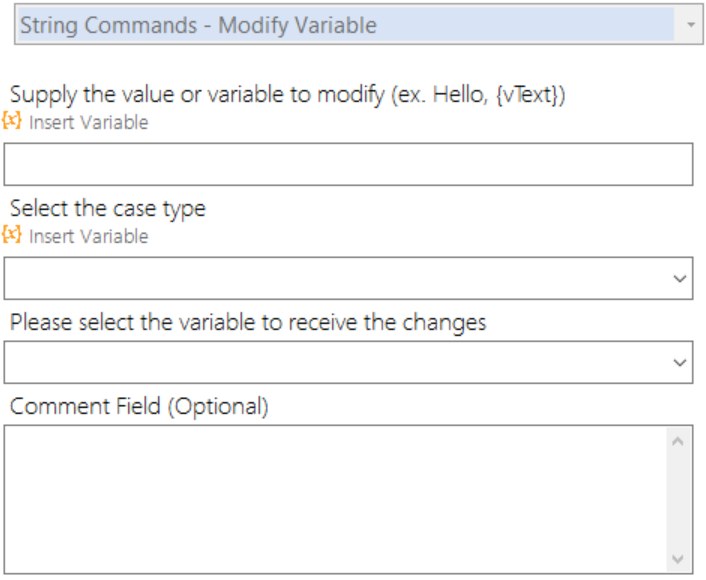The width and height of the screenshot is (706, 580).
Task: Click the Select the case type label
Action: pyautogui.click(x=108, y=209)
